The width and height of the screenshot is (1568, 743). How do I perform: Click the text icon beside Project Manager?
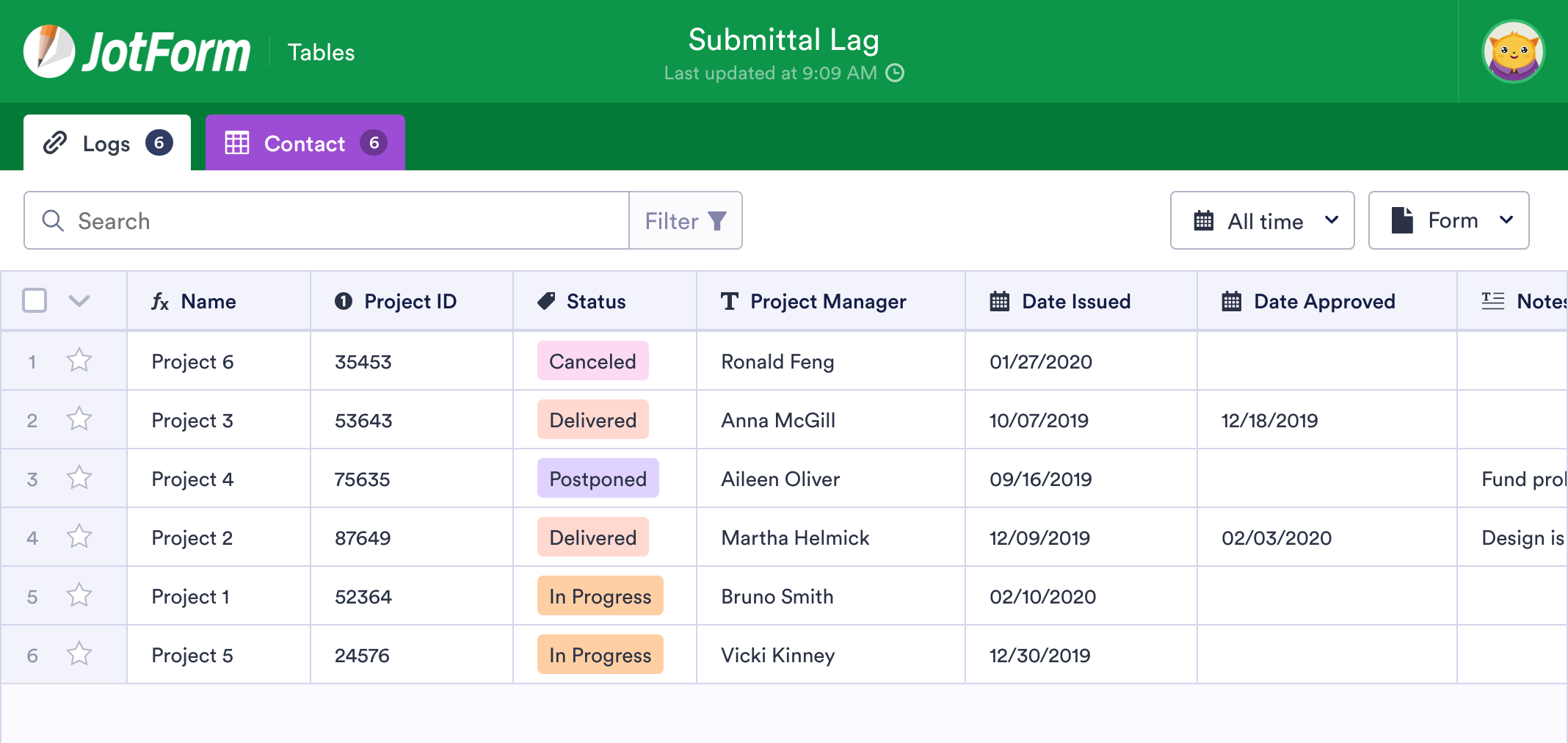pyautogui.click(x=728, y=301)
